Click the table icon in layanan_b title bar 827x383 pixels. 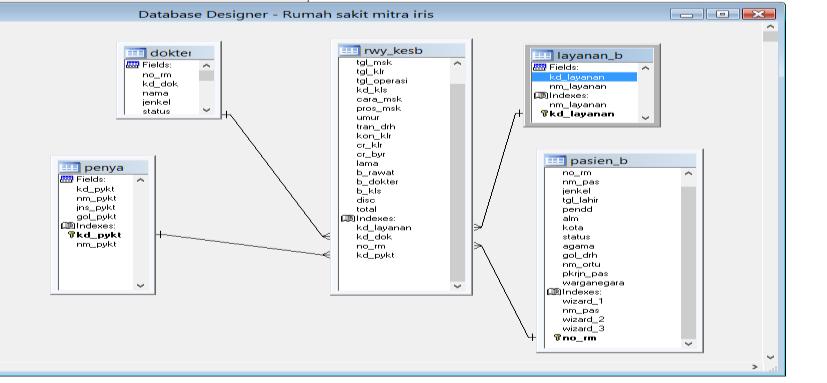[542, 55]
